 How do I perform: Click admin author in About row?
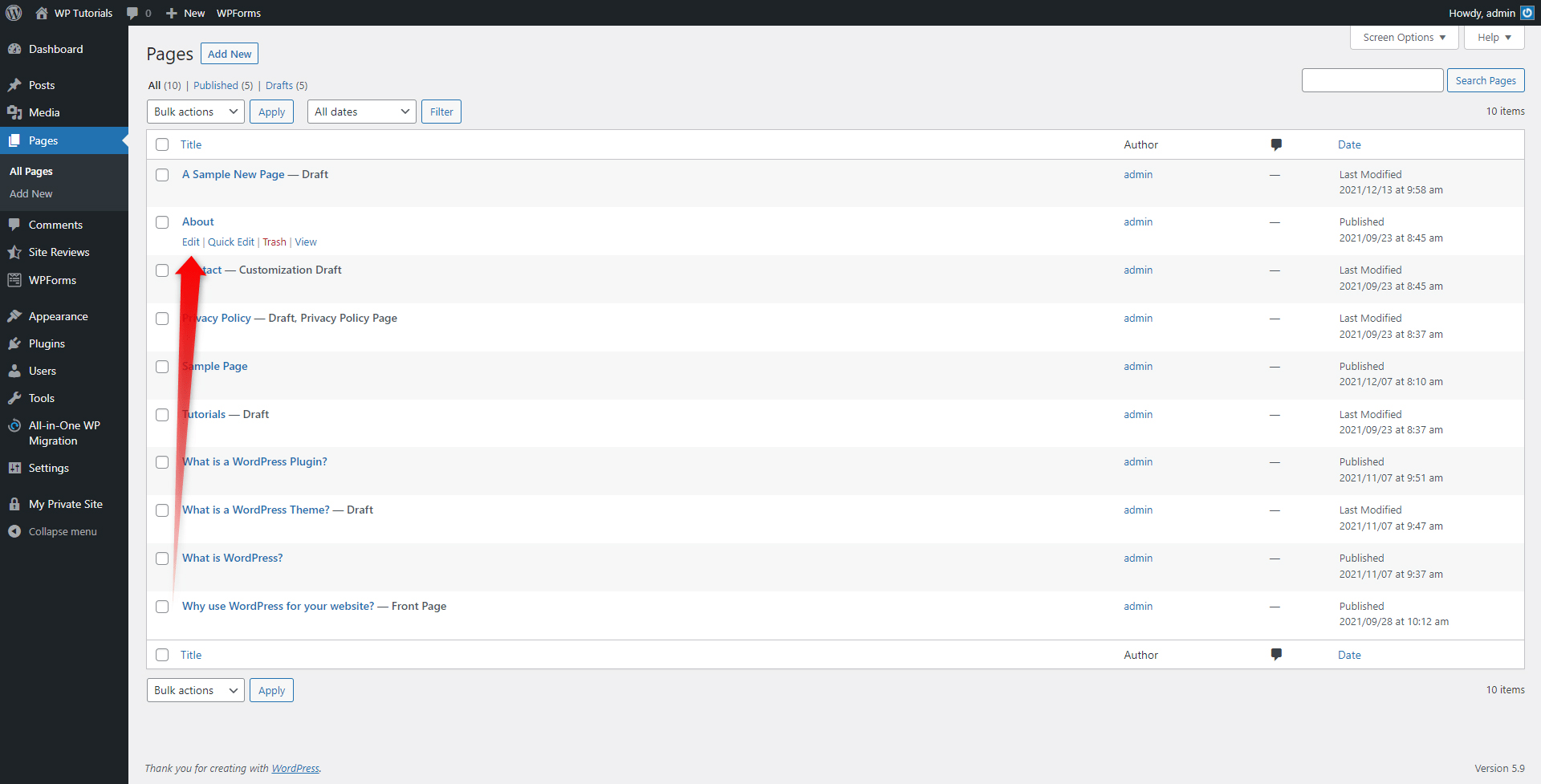pos(1138,221)
